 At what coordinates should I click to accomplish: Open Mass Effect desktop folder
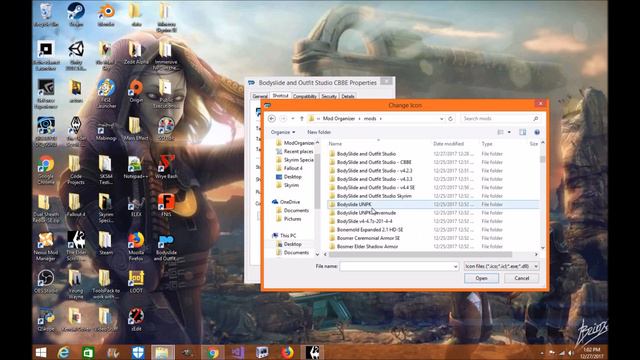click(136, 129)
